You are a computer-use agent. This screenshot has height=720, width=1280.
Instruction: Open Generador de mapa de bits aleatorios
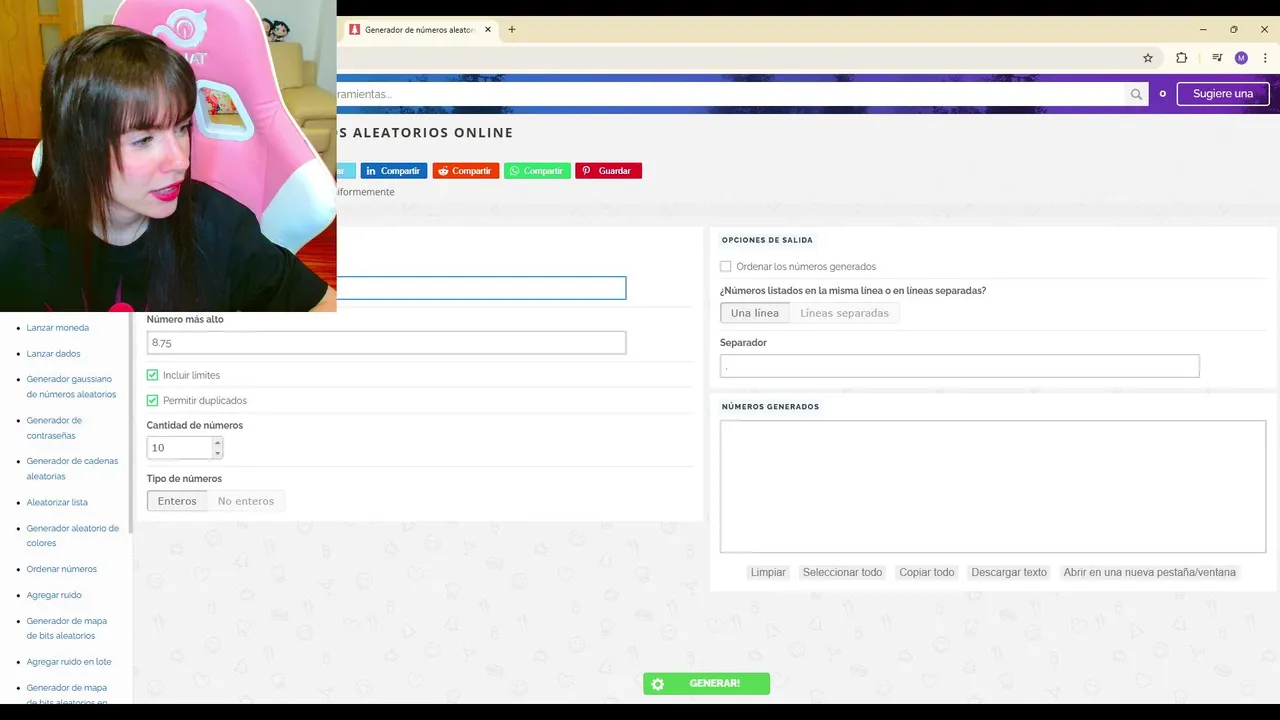pyautogui.click(x=66, y=628)
